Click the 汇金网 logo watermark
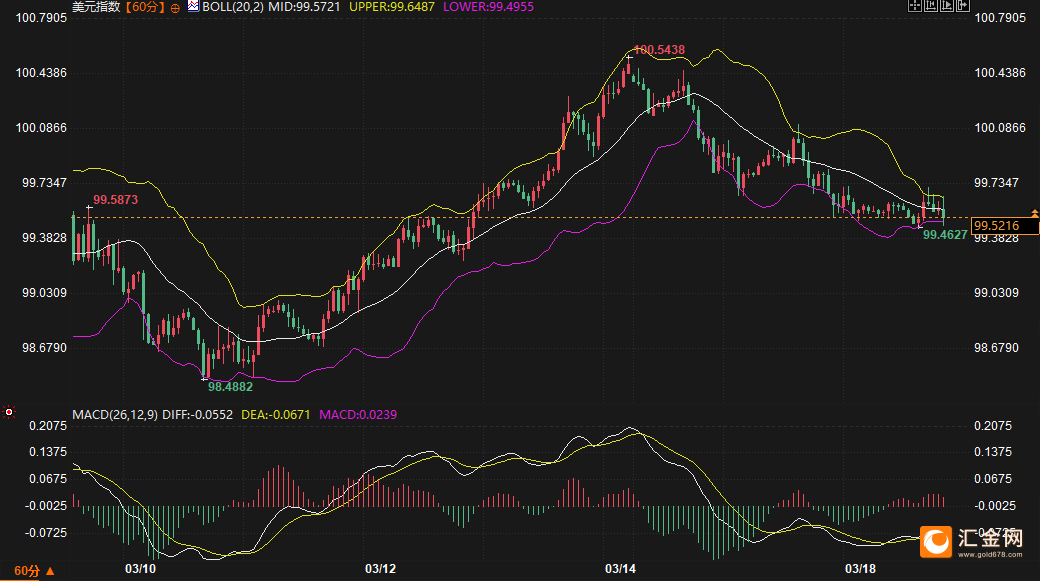 pos(973,541)
